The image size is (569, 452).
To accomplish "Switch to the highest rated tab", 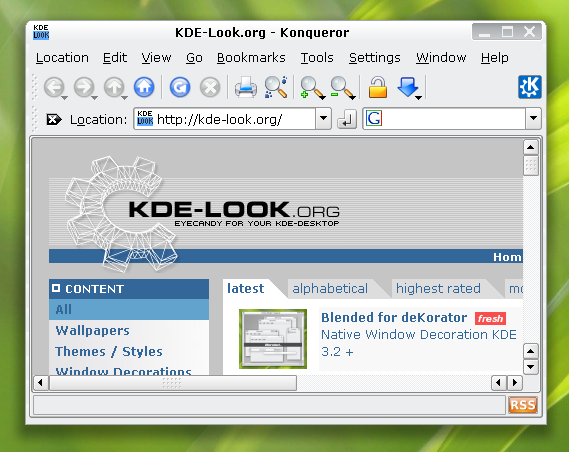I will [438, 289].
